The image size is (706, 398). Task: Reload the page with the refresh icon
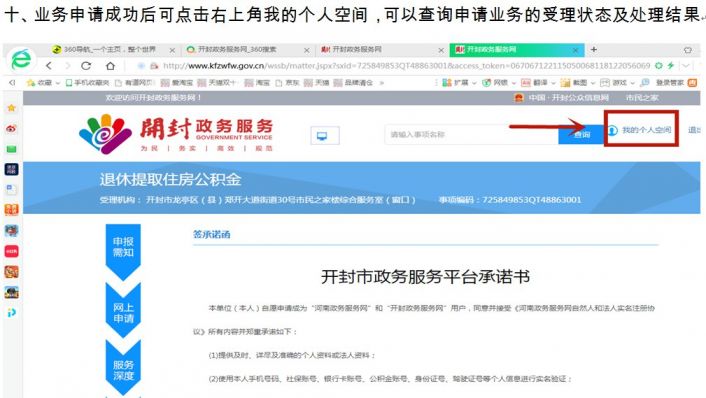(86, 66)
